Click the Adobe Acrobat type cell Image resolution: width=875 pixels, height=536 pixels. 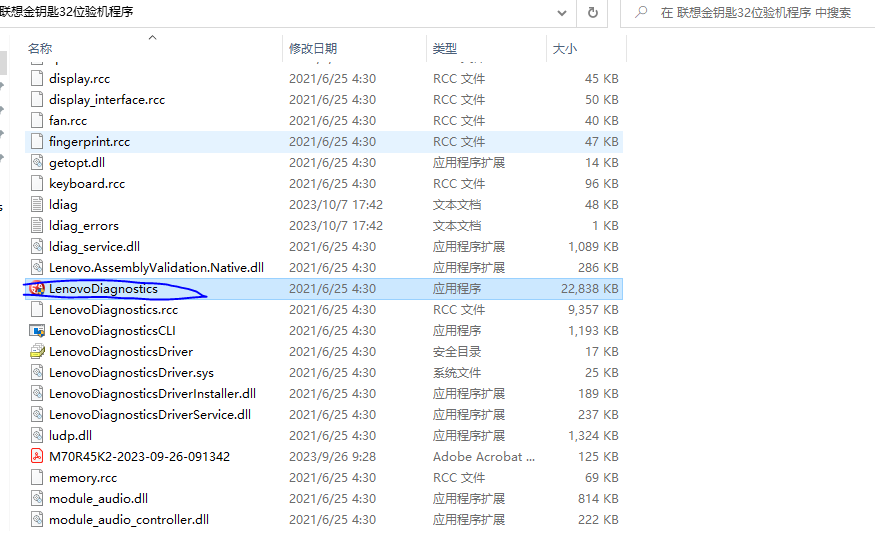483,457
